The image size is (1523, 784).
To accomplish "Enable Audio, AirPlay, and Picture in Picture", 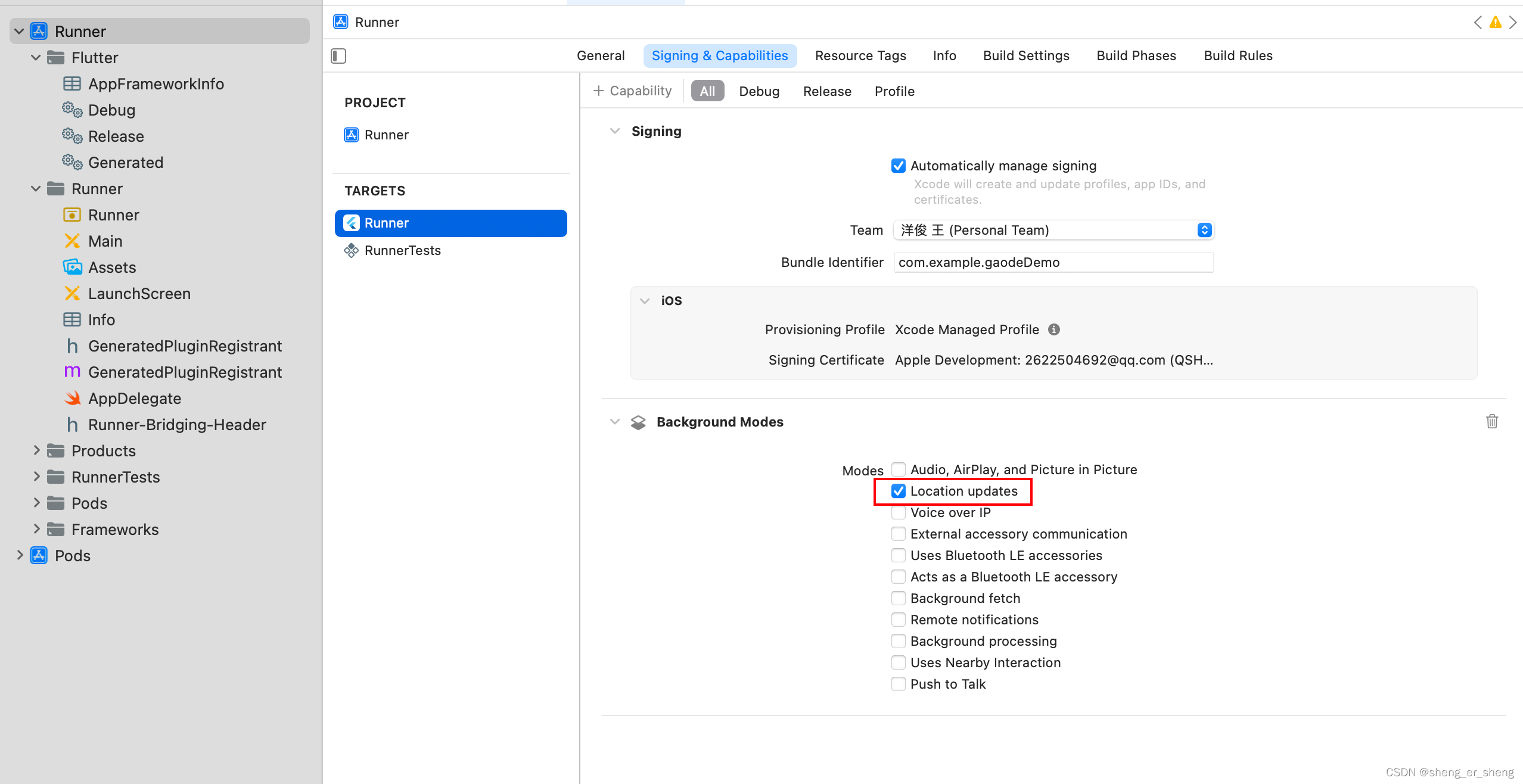I will click(899, 469).
